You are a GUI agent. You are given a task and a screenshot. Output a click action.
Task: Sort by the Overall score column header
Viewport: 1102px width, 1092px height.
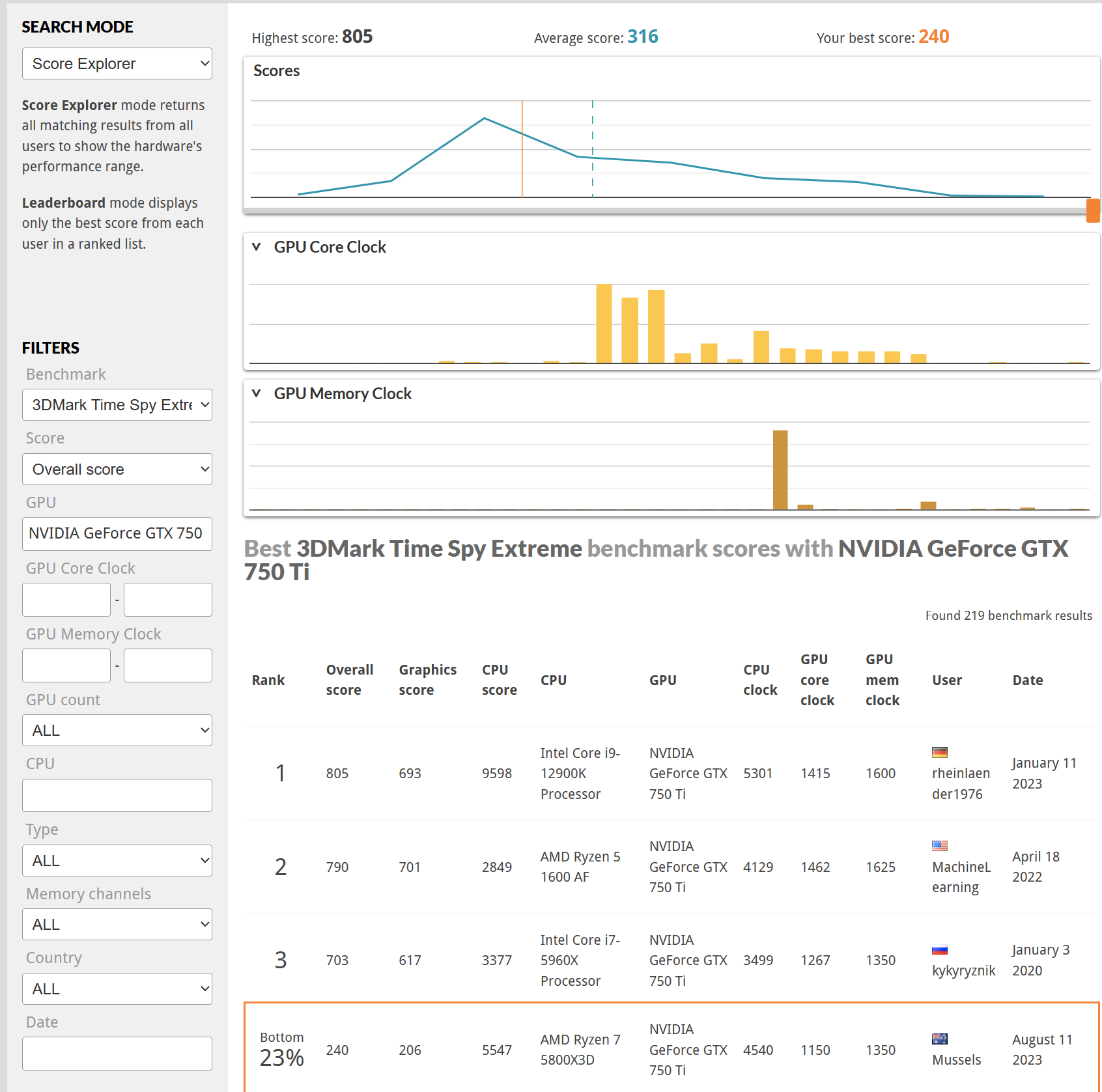tap(350, 680)
